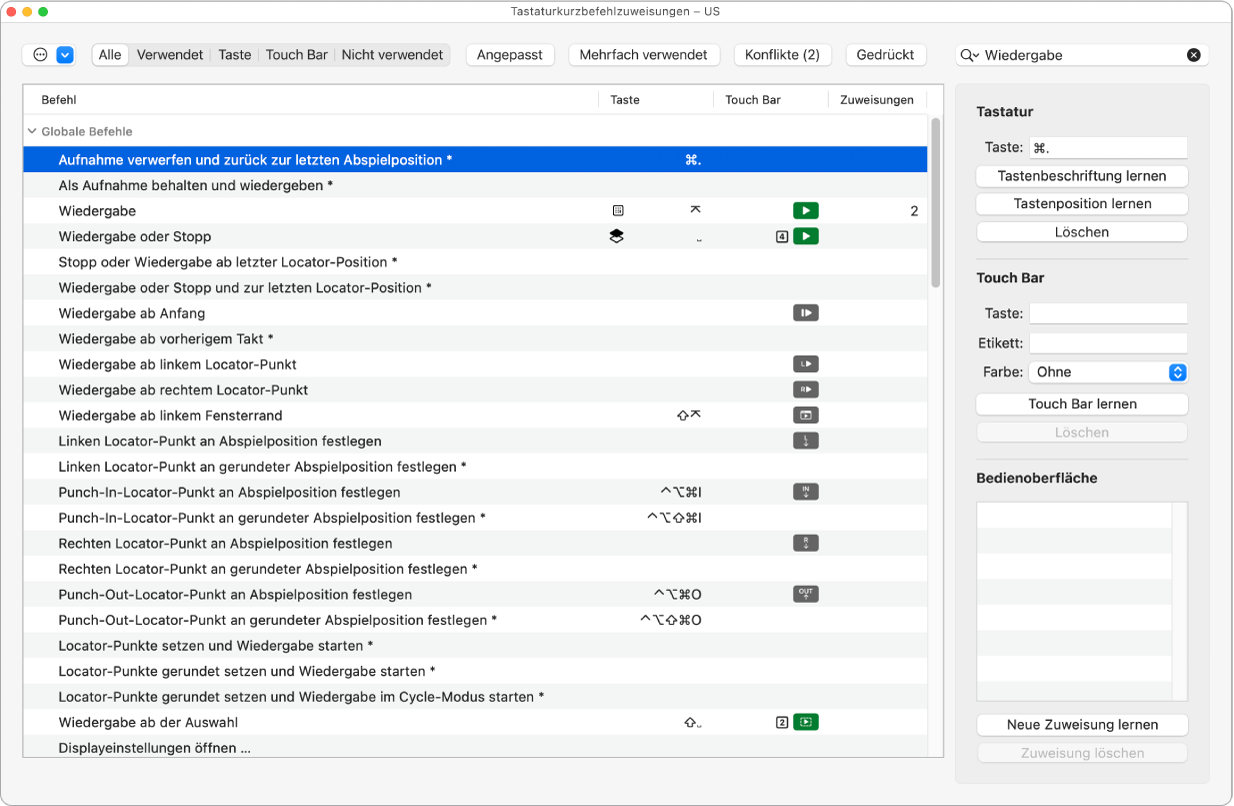Click Touch Bar icon for Wiedergabe ab Anfang
1234x806 pixels.
805,313
